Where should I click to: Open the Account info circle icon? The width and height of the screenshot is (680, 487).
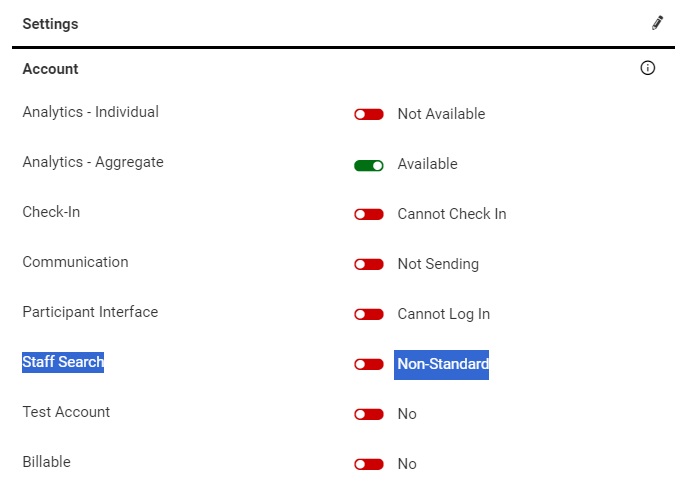click(x=647, y=69)
